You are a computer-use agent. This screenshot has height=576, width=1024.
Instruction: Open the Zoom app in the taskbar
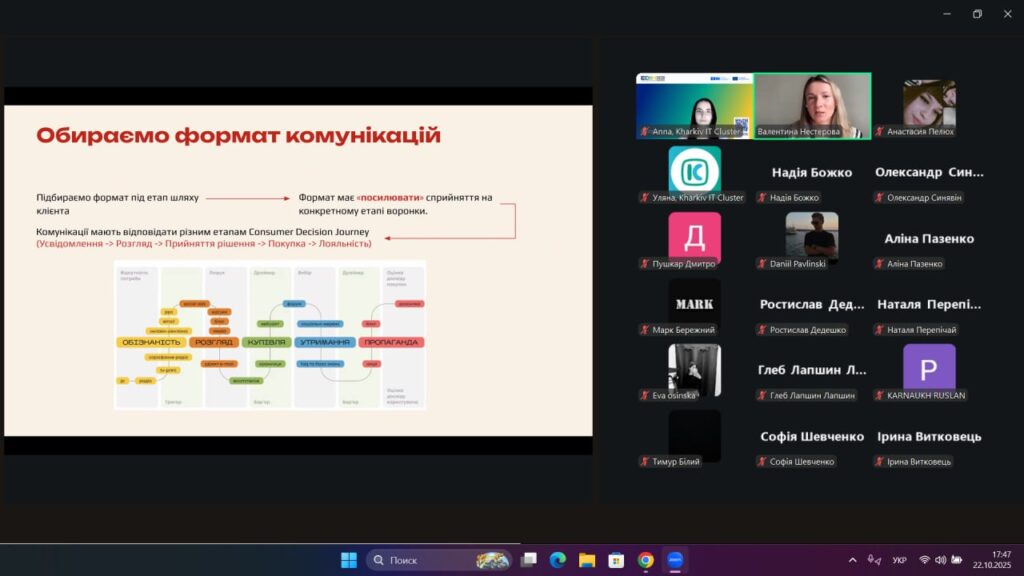675,560
